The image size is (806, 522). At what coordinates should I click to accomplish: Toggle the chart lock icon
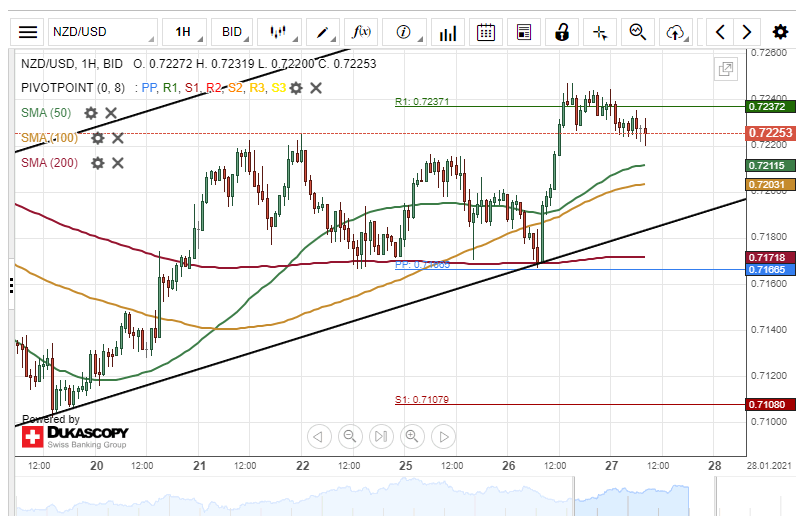[563, 32]
